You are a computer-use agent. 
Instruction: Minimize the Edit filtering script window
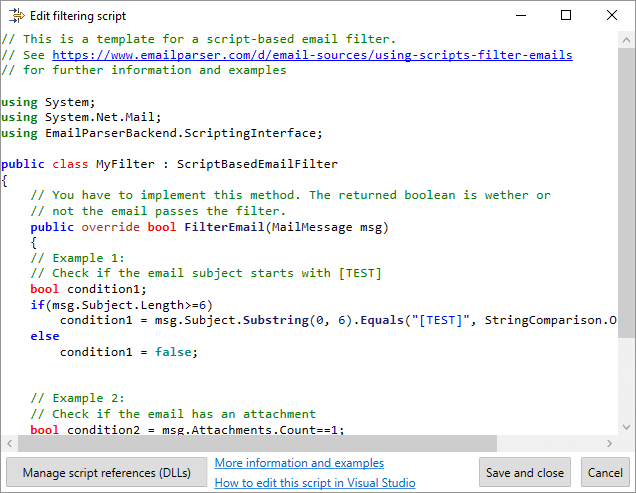pos(521,15)
